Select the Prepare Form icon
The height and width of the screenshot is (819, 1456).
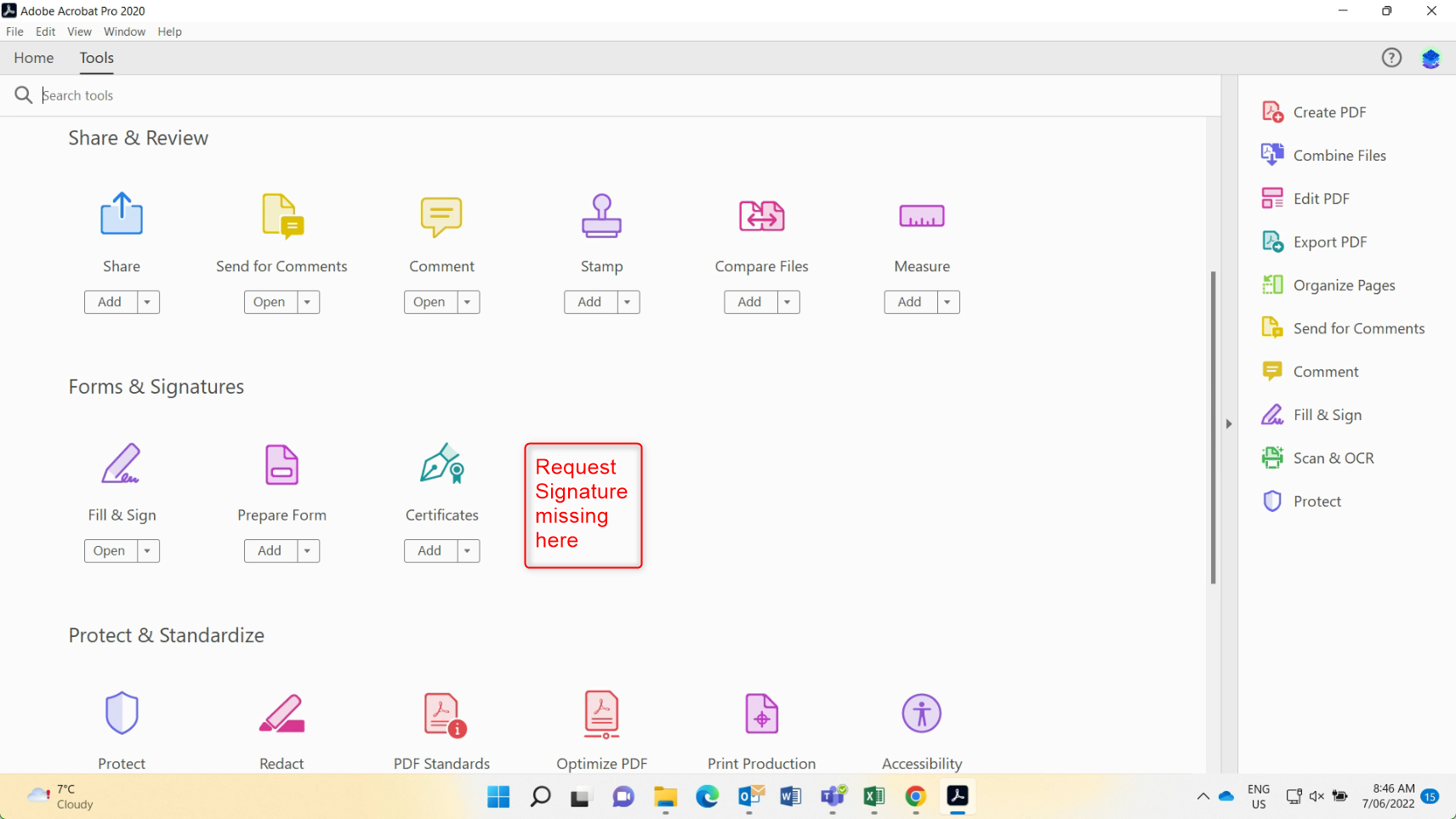282,464
